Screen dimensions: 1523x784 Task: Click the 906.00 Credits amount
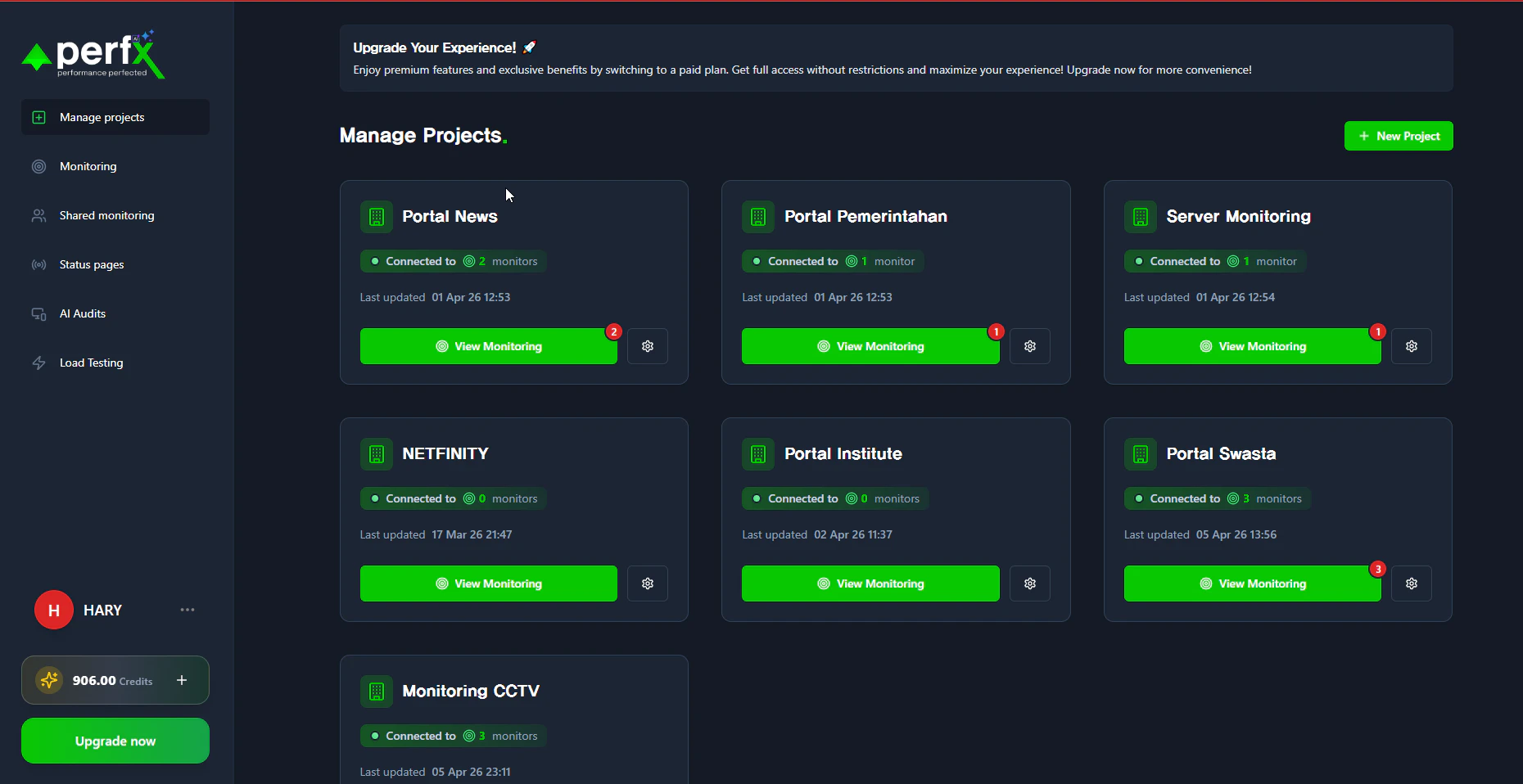pyautogui.click(x=112, y=680)
